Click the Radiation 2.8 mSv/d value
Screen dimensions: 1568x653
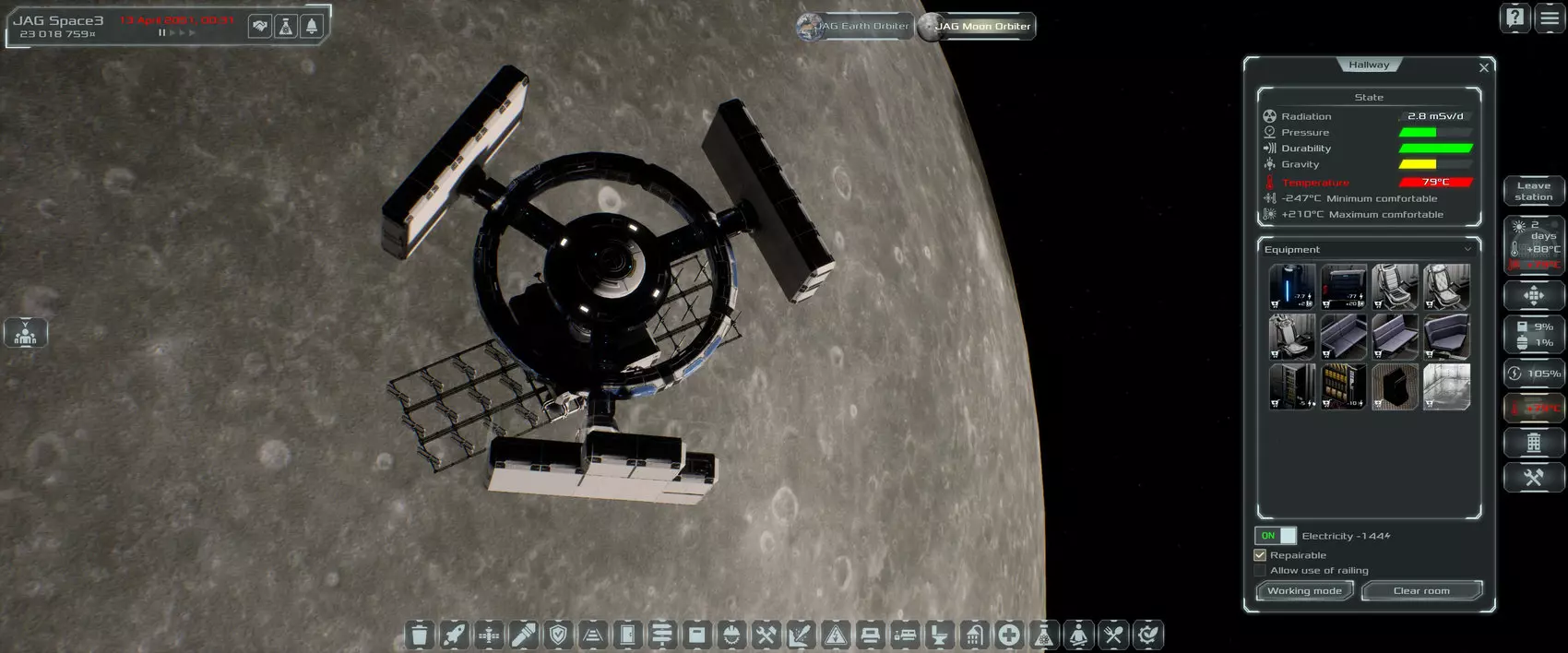click(1435, 116)
